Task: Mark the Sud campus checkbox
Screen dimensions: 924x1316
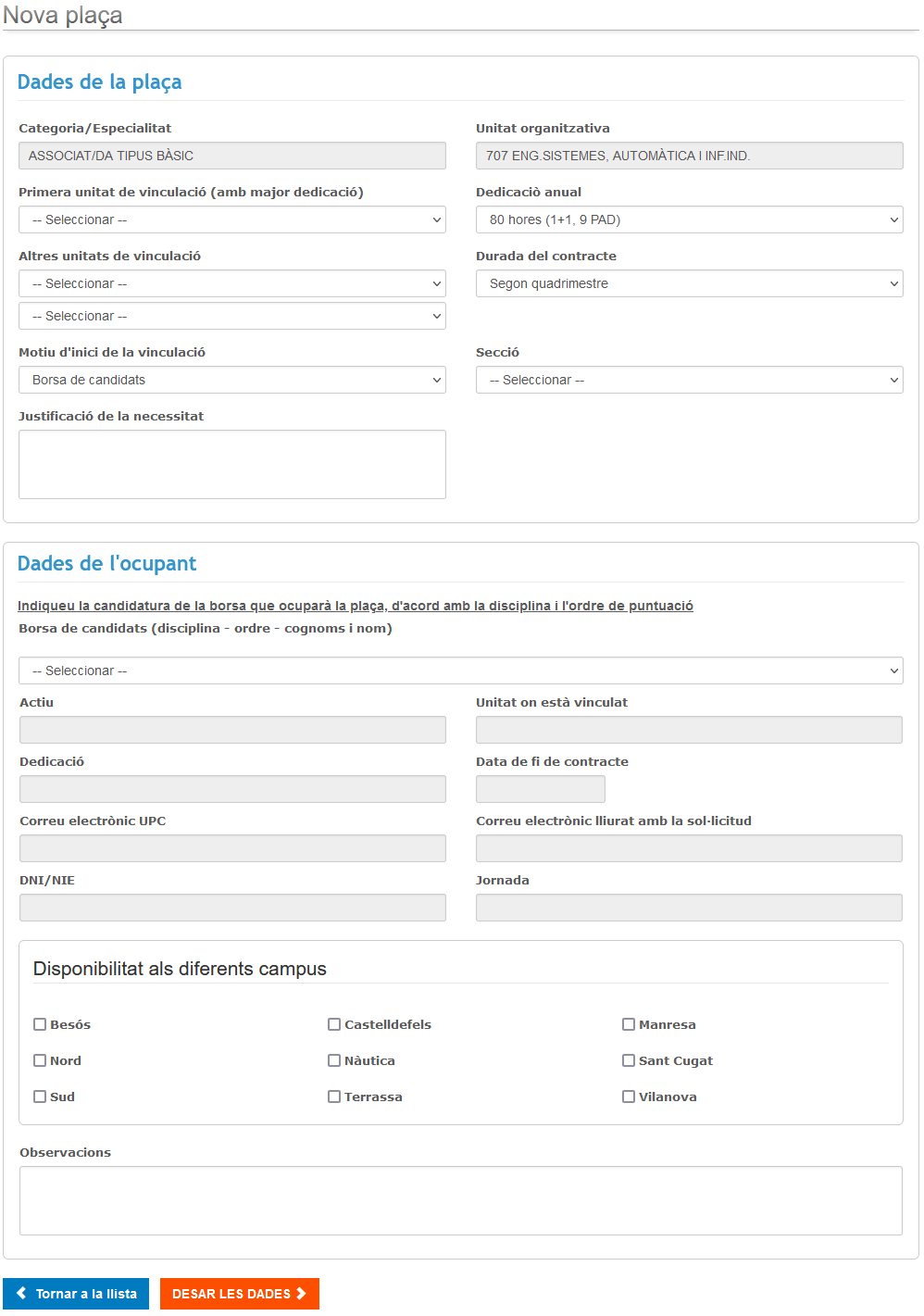Action: (40, 1097)
